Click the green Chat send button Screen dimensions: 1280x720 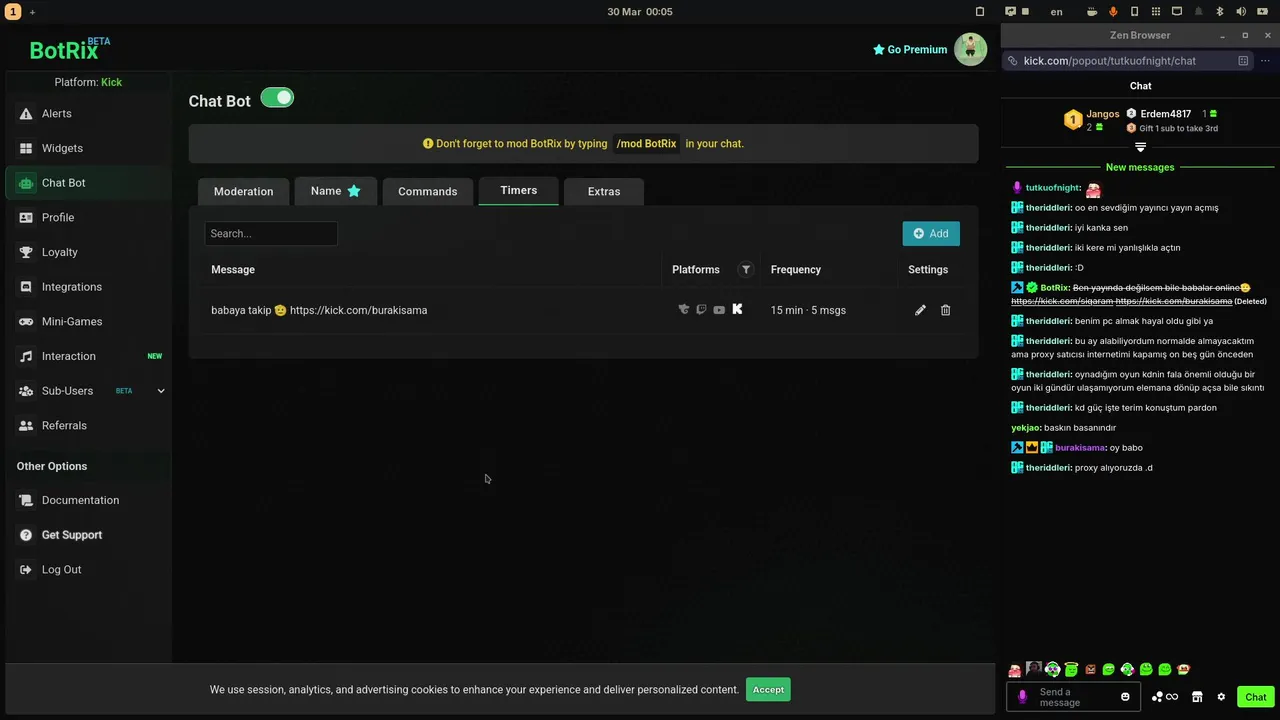tap(1256, 697)
